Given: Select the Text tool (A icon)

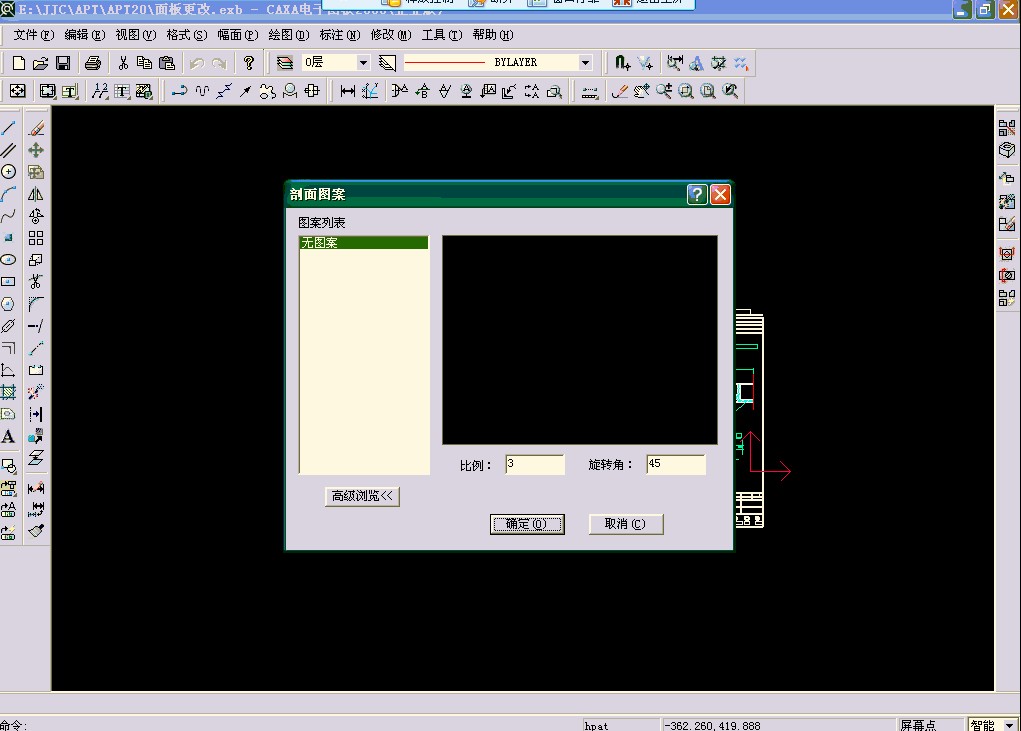Looking at the screenshot, I should 8,437.
